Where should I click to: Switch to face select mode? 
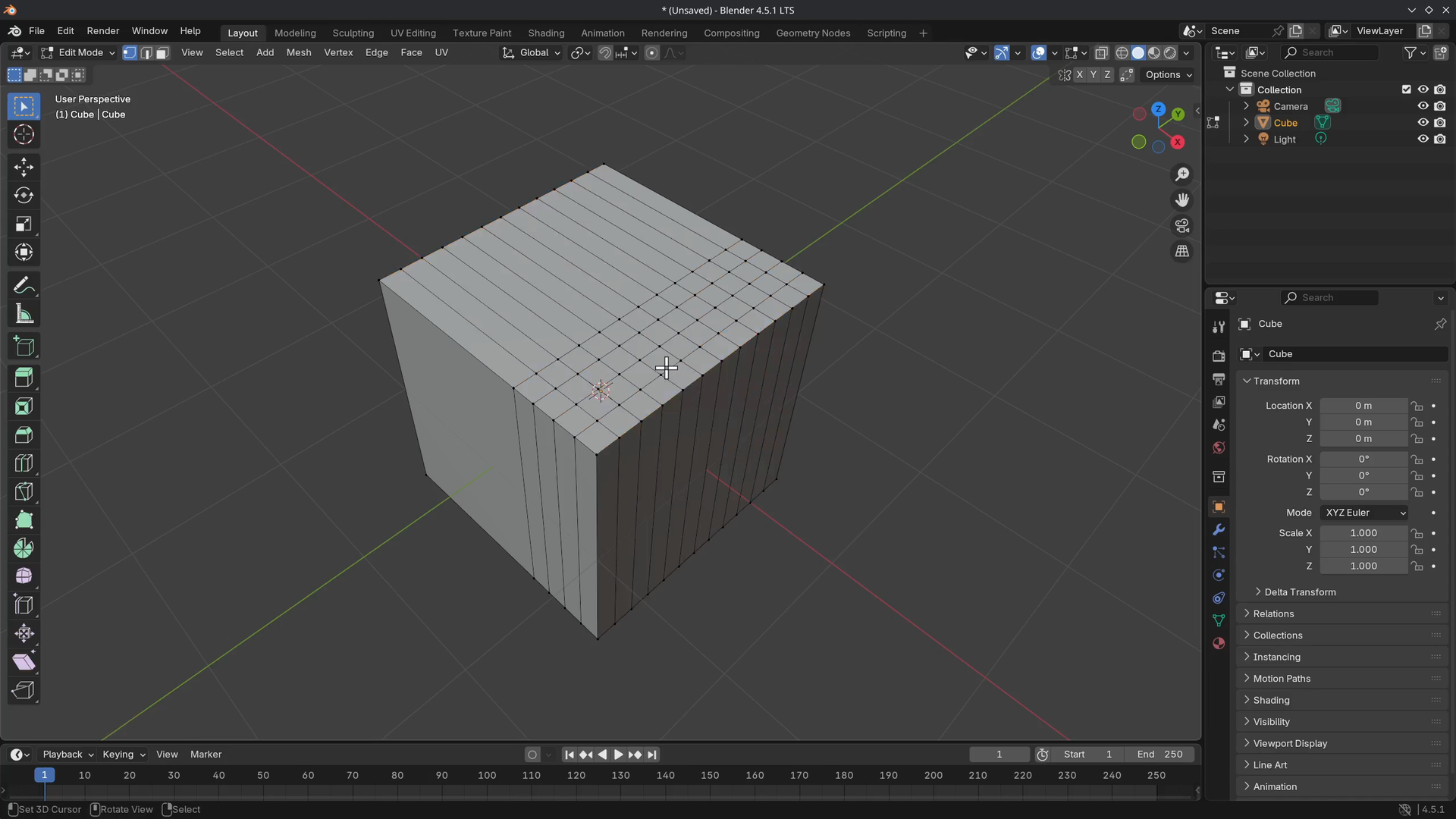(x=162, y=53)
